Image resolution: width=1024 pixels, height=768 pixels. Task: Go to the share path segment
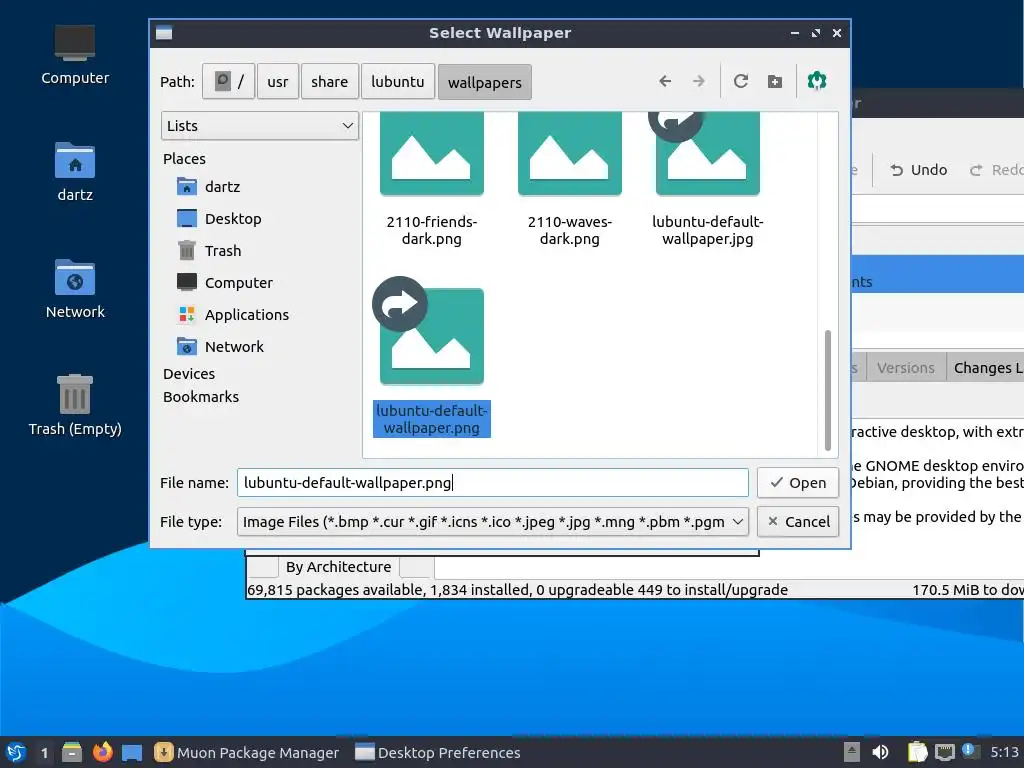[x=330, y=82]
